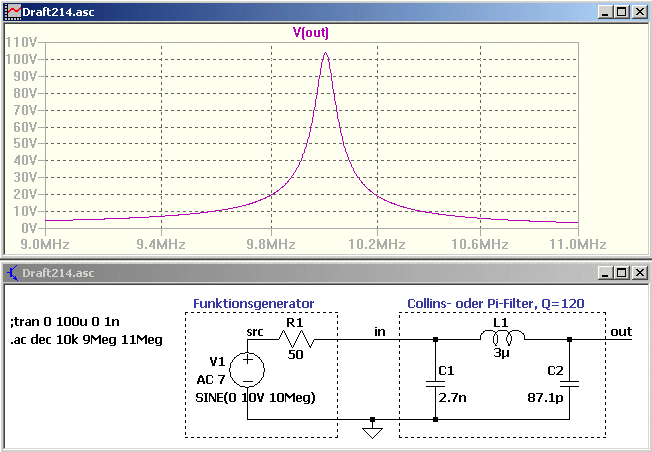Click the C1 value 2.7n
Image resolution: width=652 pixels, height=452 pixels.
point(452,398)
